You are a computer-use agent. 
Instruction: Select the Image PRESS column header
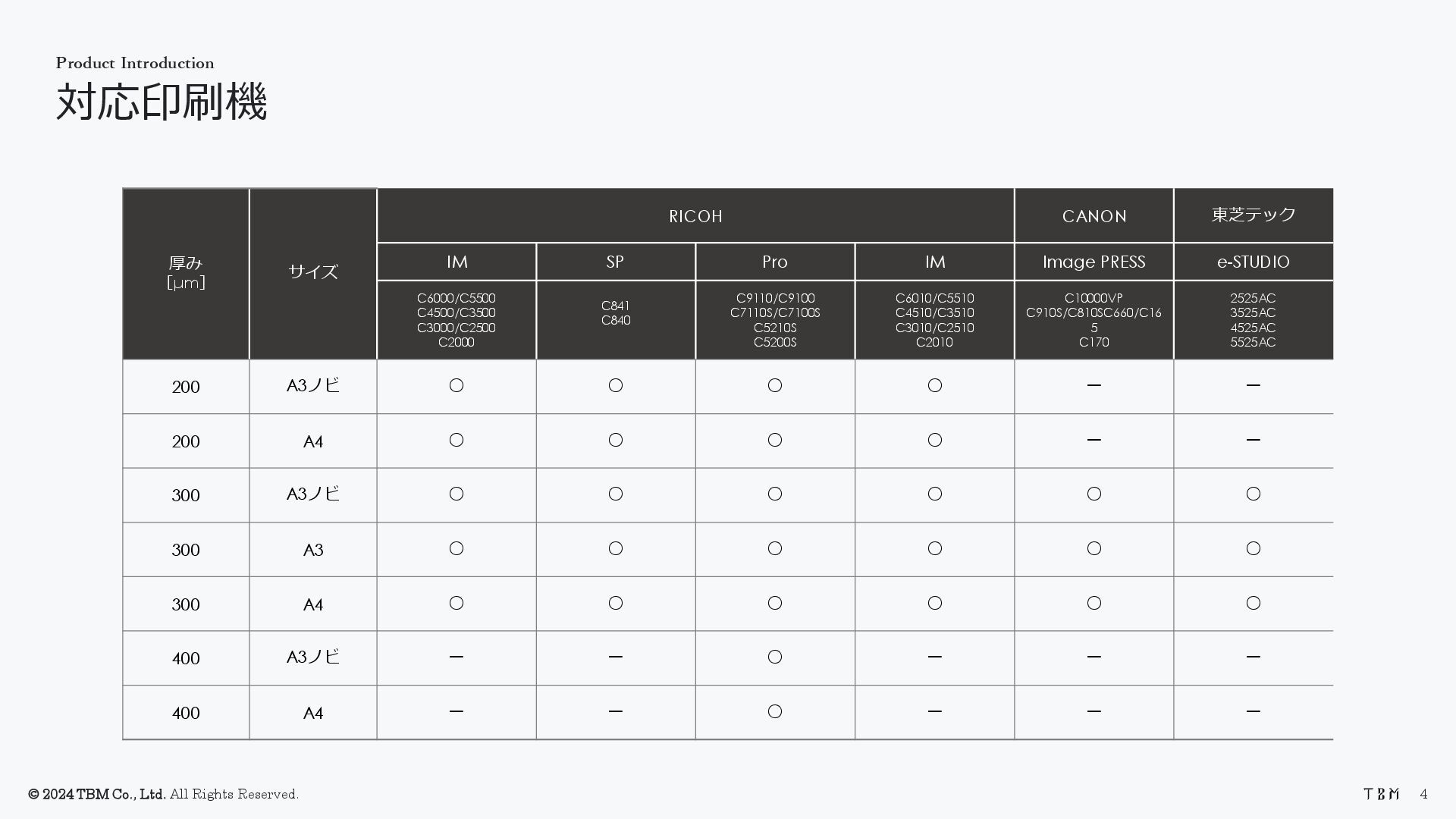[1094, 262]
